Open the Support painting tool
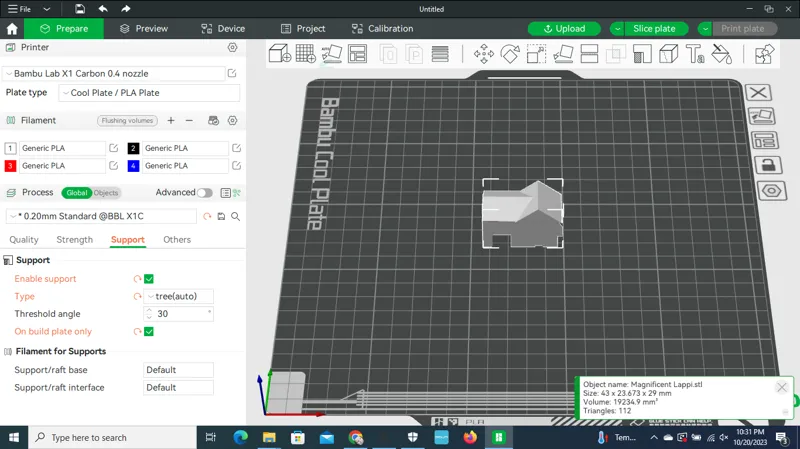The image size is (800, 449). [642, 54]
